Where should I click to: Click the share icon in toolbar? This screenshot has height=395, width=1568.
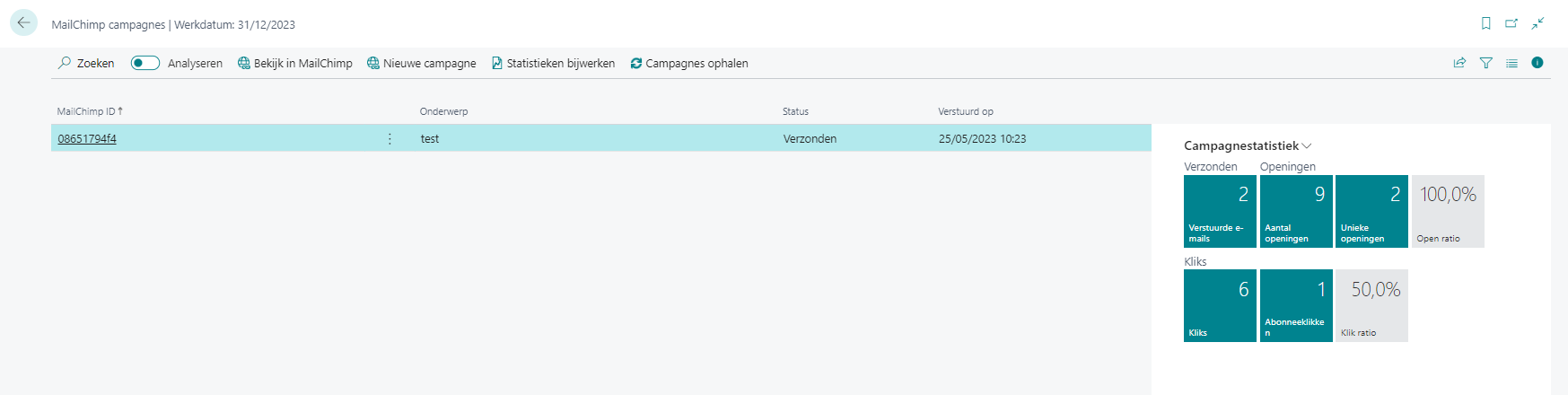1459,63
